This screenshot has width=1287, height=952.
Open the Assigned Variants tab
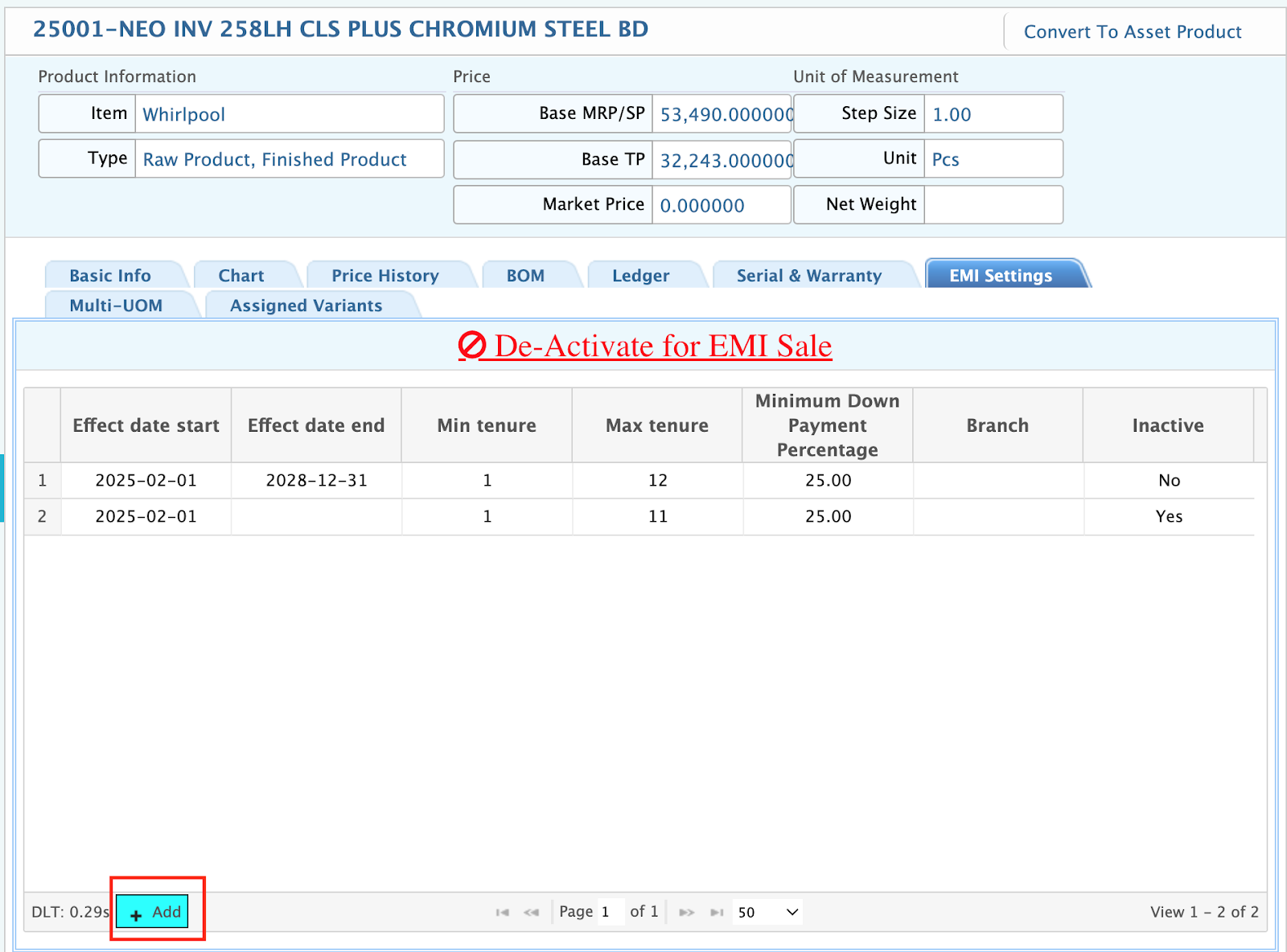(x=306, y=306)
